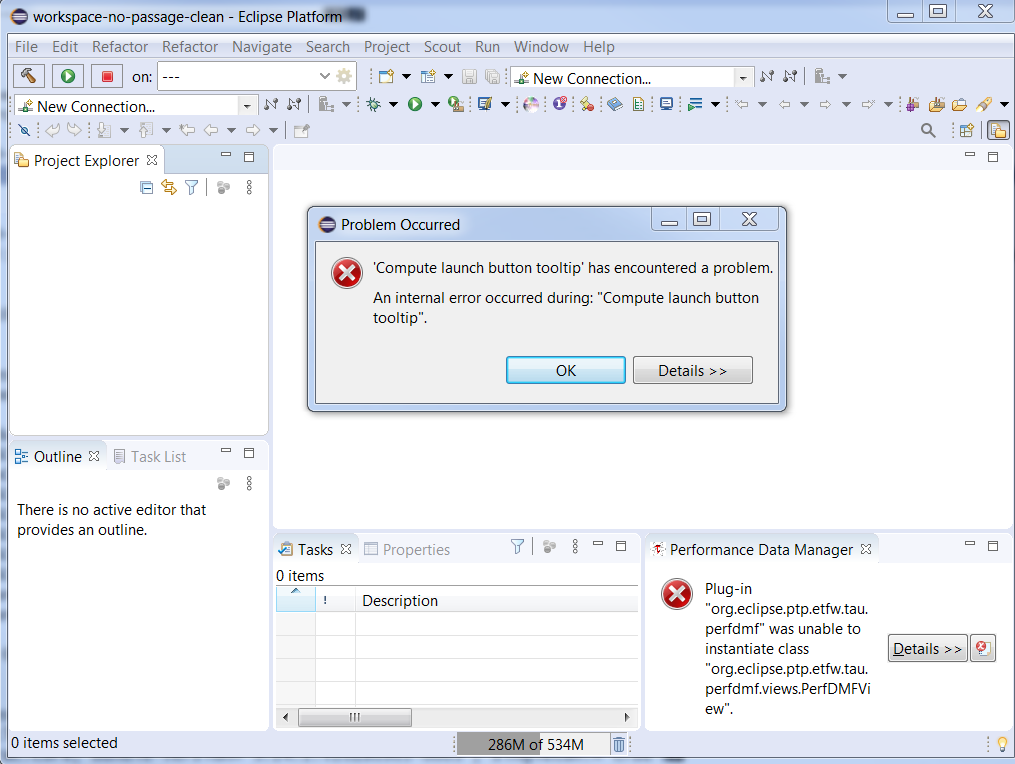Screen dimensions: 1015x764
Task: Open the launch target '---' combo box
Action: pos(246,76)
